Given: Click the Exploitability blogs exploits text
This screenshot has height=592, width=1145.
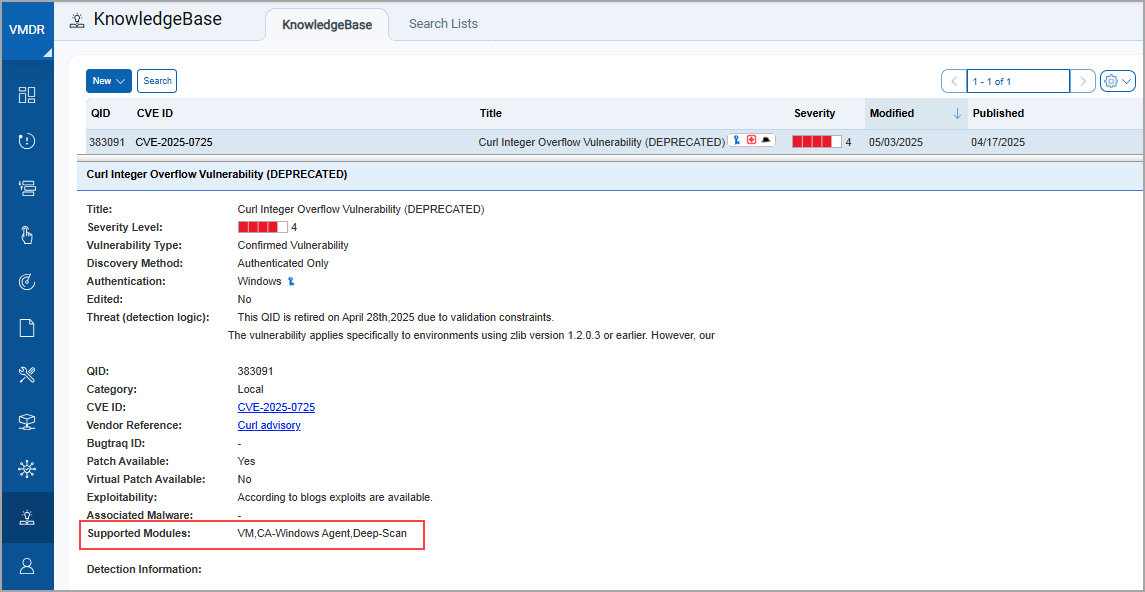Looking at the screenshot, I should [x=335, y=497].
